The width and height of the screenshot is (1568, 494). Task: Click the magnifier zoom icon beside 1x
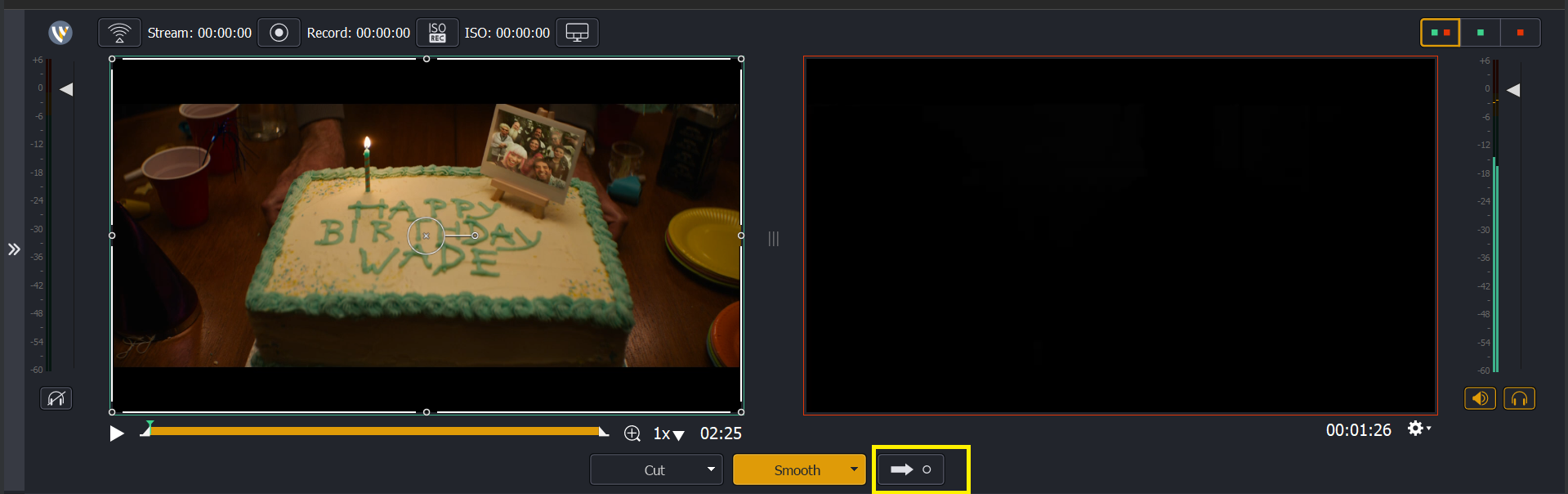pos(632,433)
